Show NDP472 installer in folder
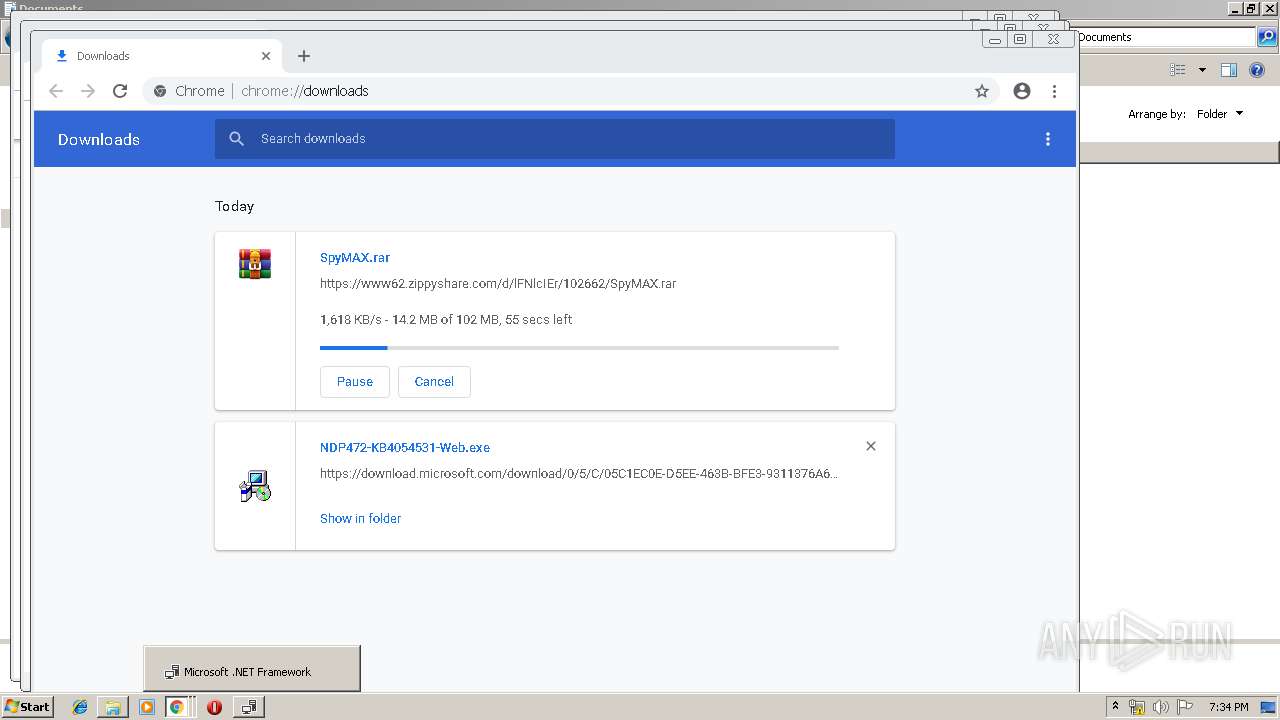The height and width of the screenshot is (720, 1280). pyautogui.click(x=360, y=518)
